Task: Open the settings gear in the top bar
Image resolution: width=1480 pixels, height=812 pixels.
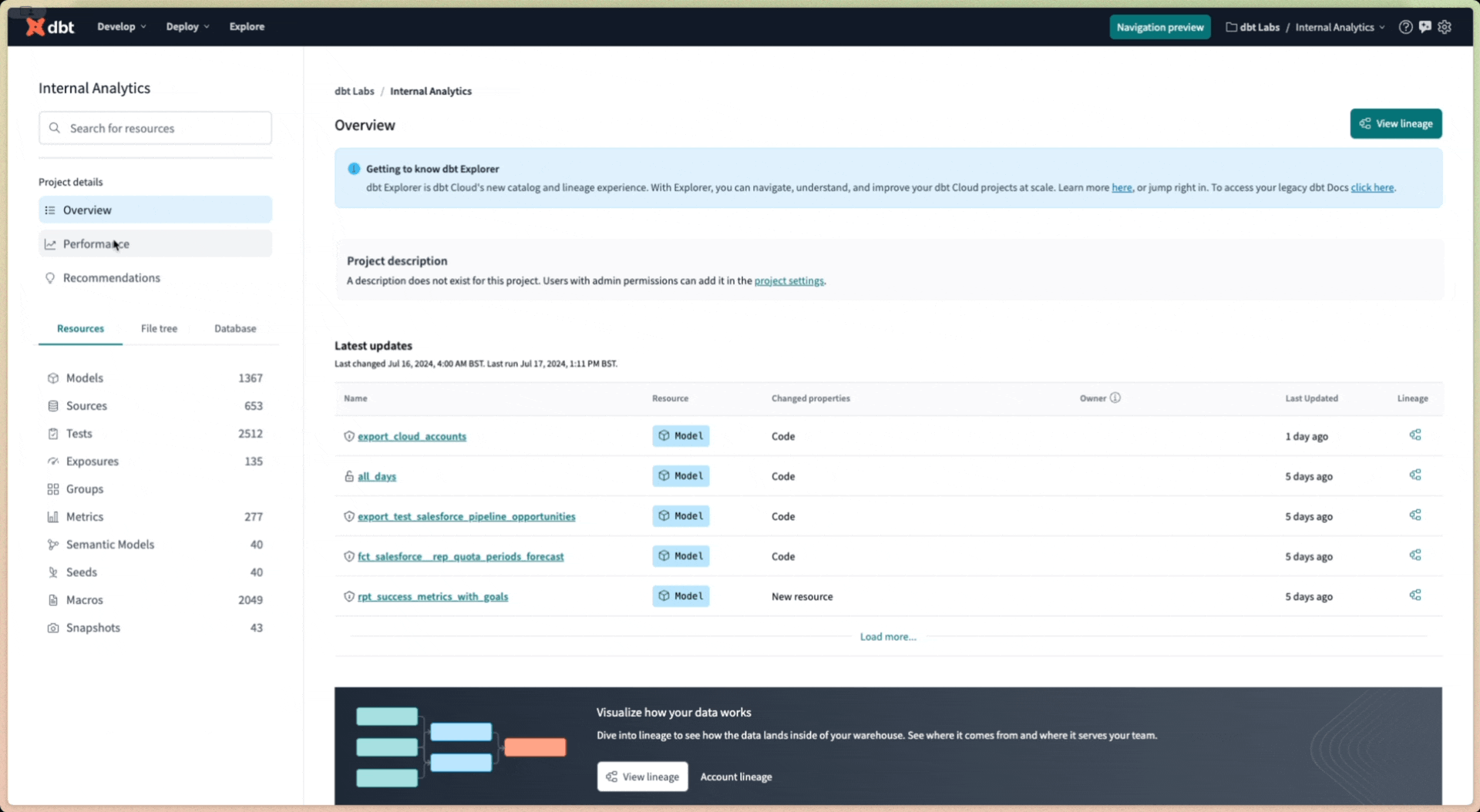Action: [x=1446, y=26]
